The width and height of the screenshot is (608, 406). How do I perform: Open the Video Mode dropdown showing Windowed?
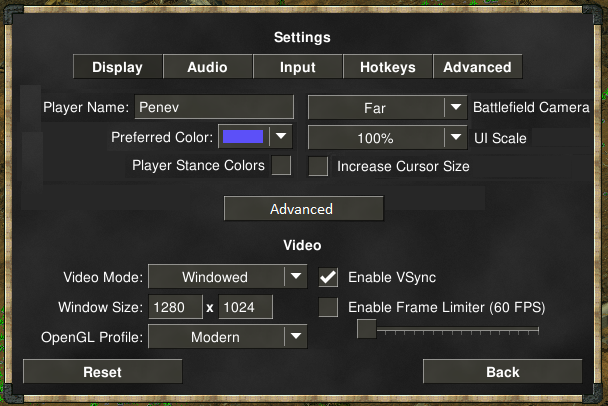tap(228, 276)
